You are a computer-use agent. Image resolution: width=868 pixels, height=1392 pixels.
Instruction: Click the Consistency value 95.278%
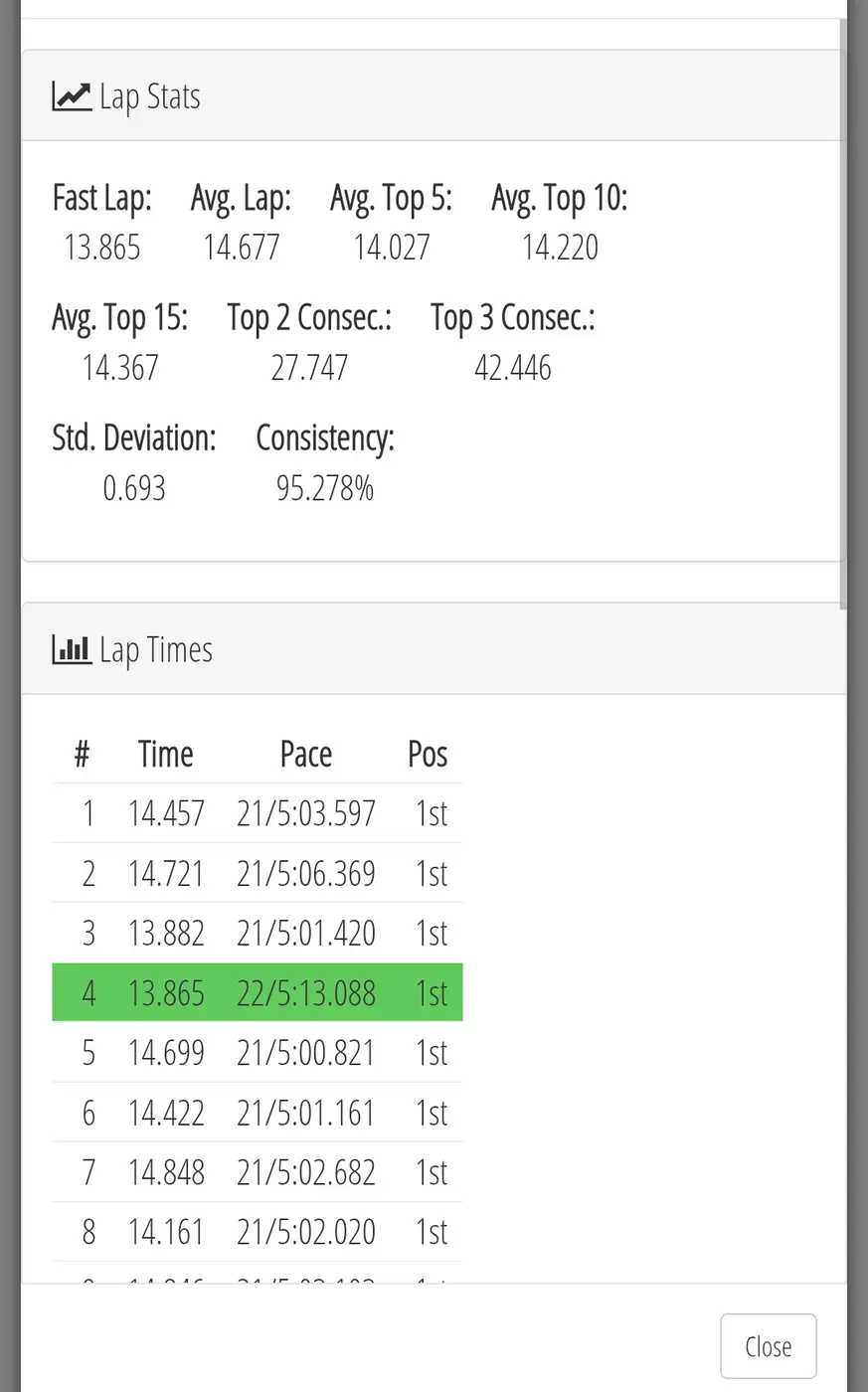coord(325,488)
